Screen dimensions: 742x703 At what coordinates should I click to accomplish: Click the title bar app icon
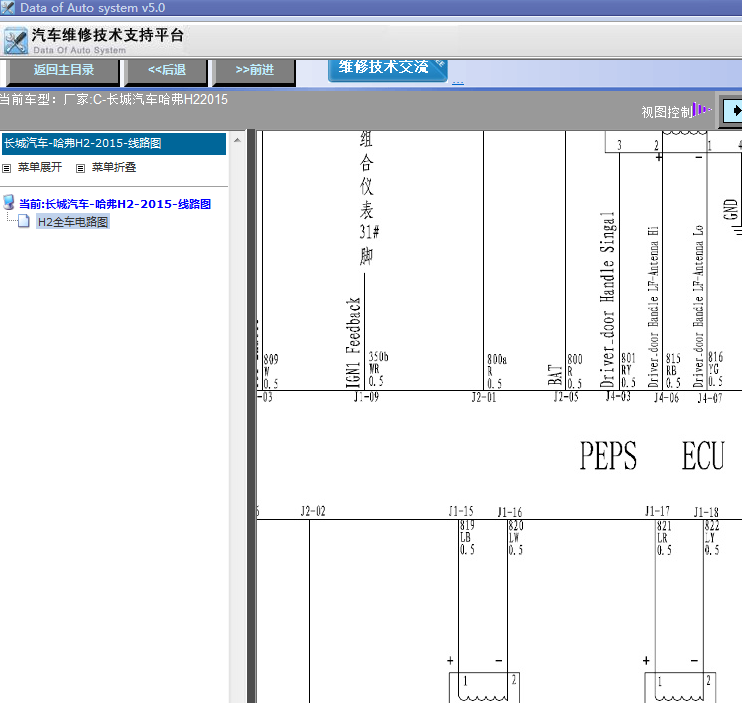point(8,8)
